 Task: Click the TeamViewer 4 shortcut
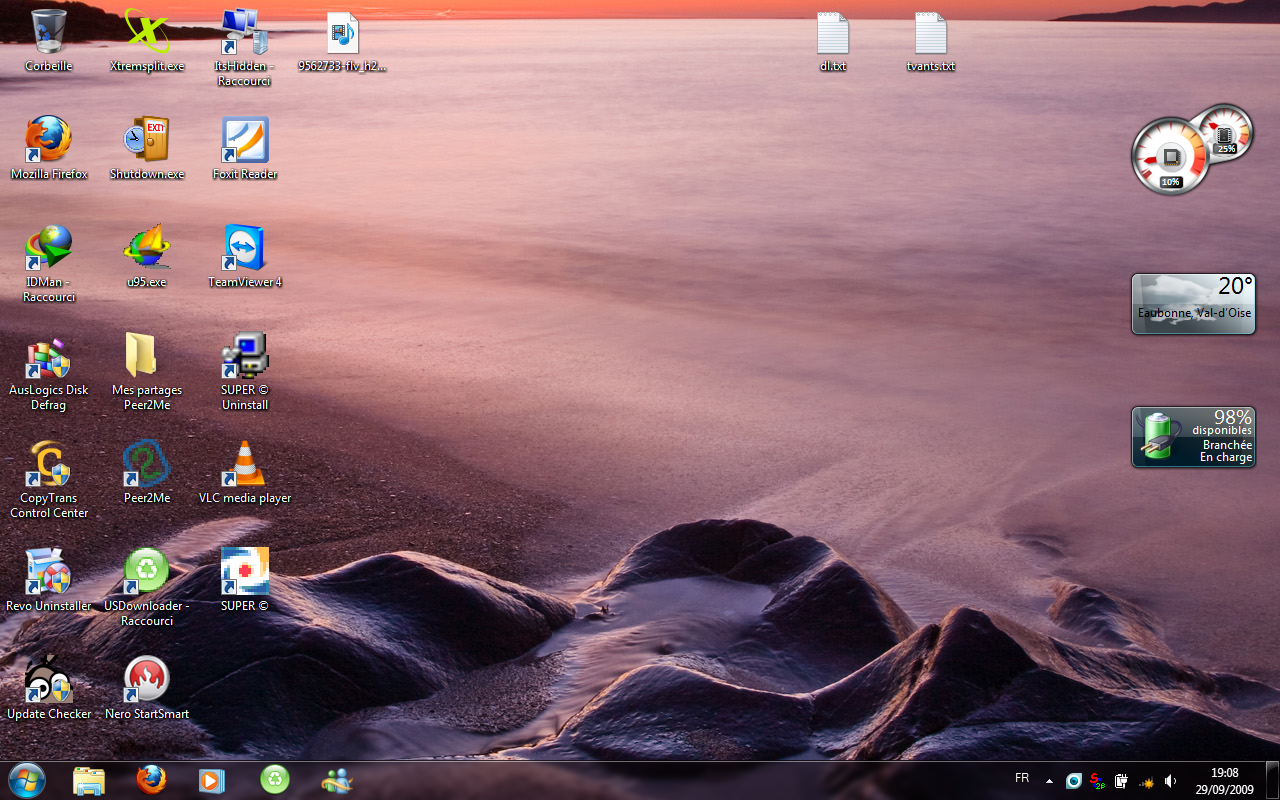(245, 248)
